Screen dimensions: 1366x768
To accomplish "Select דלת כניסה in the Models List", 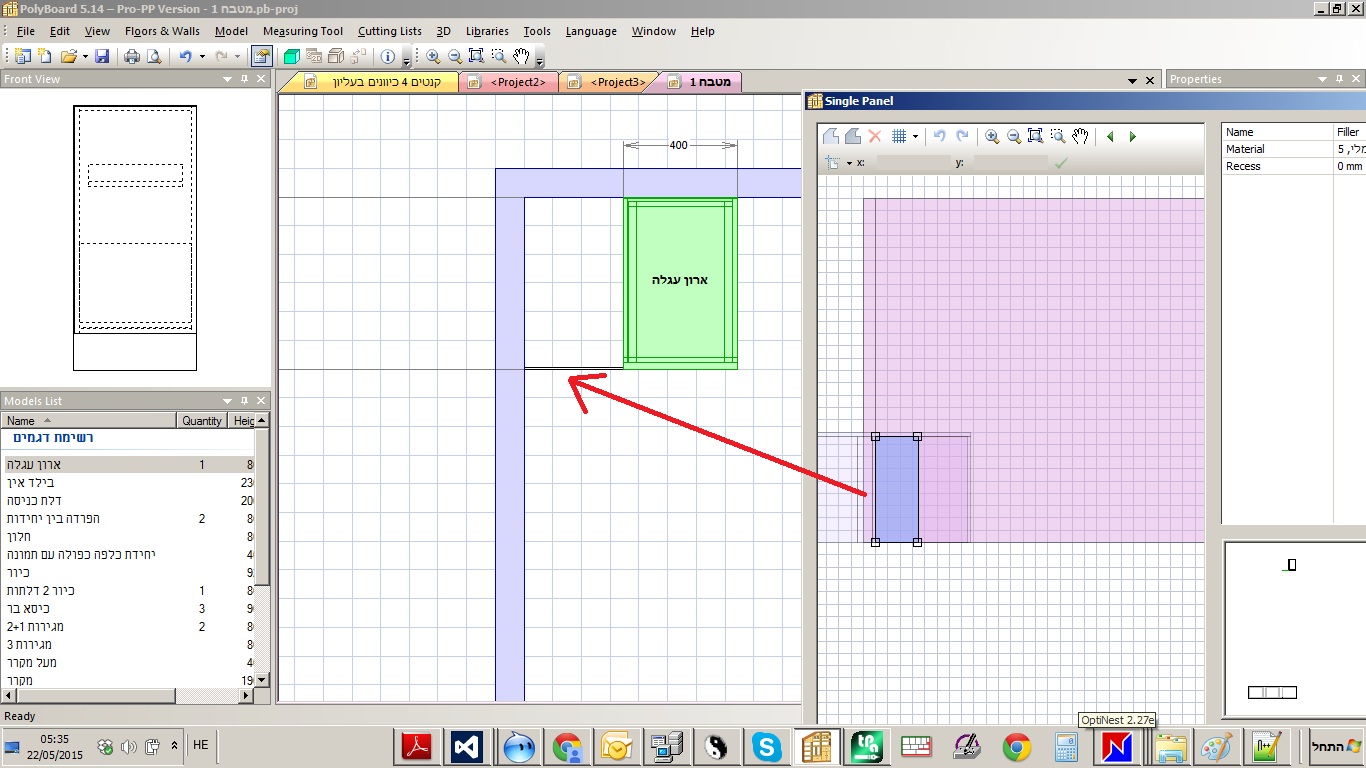I will [x=127, y=501].
